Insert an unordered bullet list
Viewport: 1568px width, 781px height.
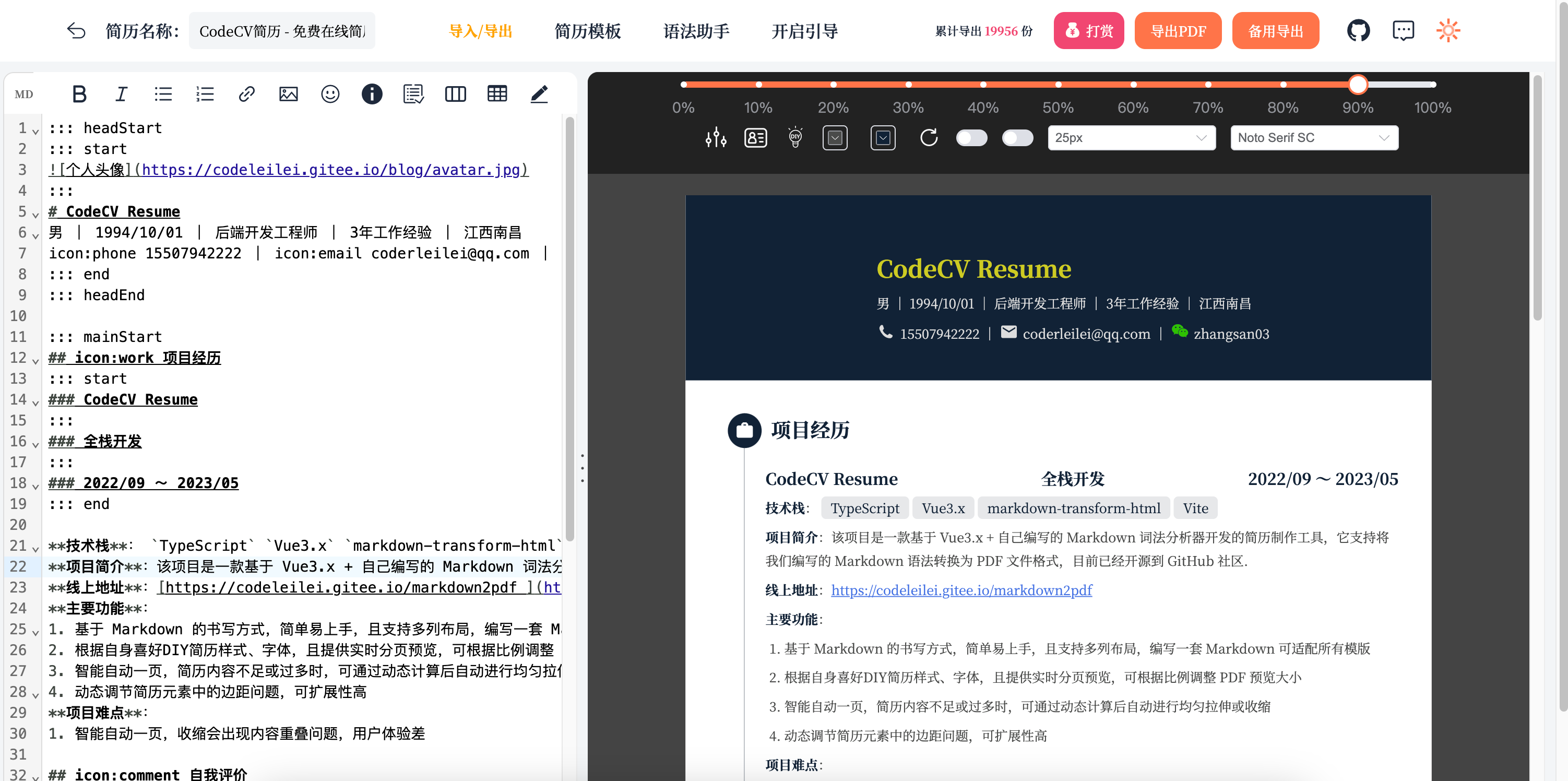click(162, 94)
